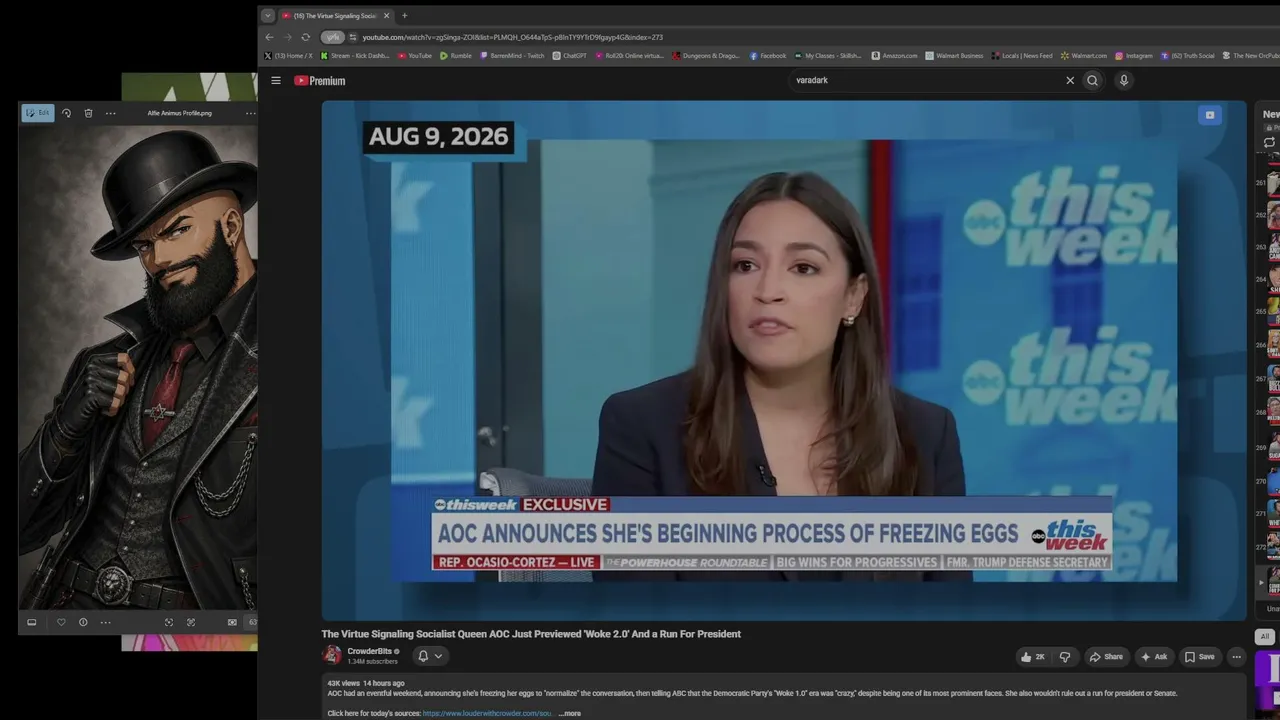Open the ChatGPT bookmark

tap(570, 56)
